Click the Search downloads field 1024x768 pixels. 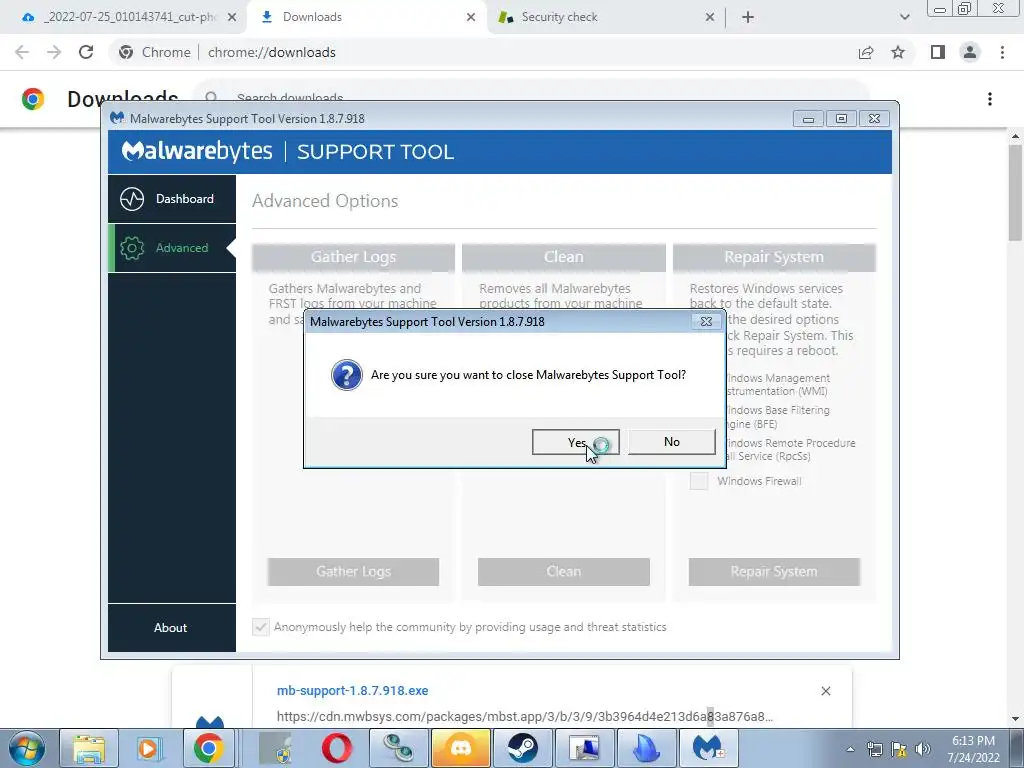pos(531,97)
